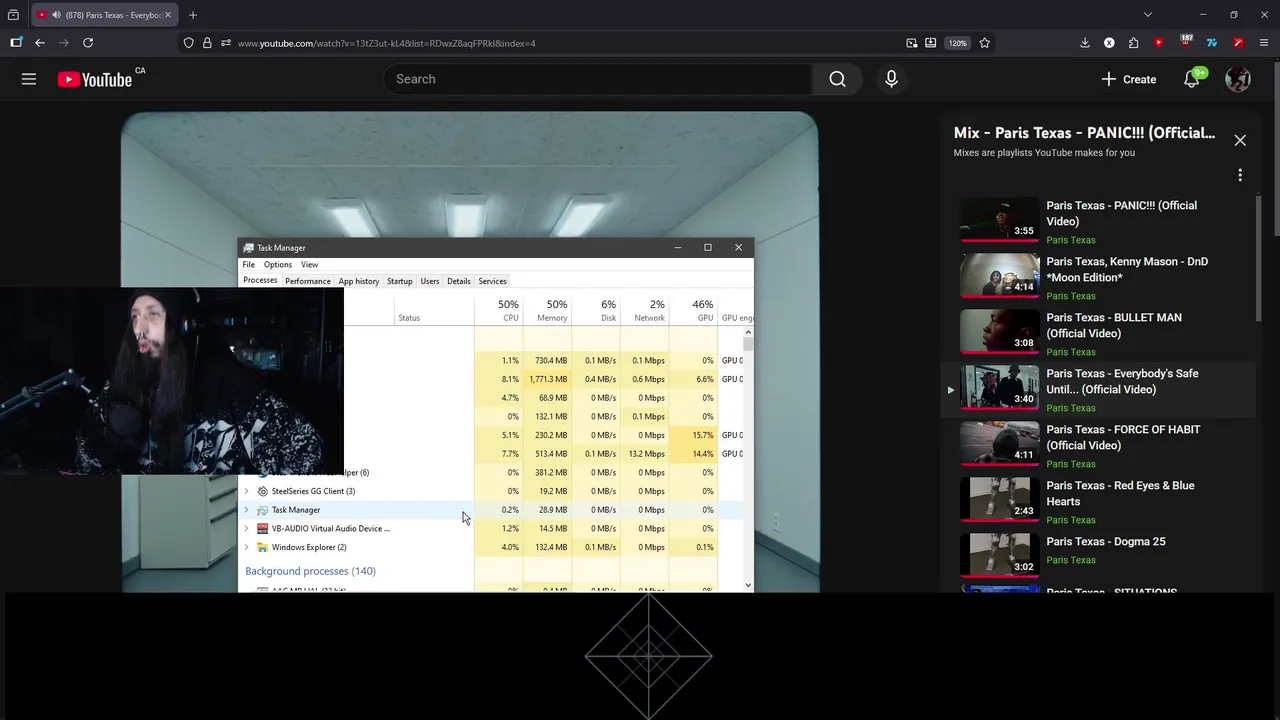The image size is (1280, 720).
Task: Open the Task Manager View menu
Action: coord(310,265)
